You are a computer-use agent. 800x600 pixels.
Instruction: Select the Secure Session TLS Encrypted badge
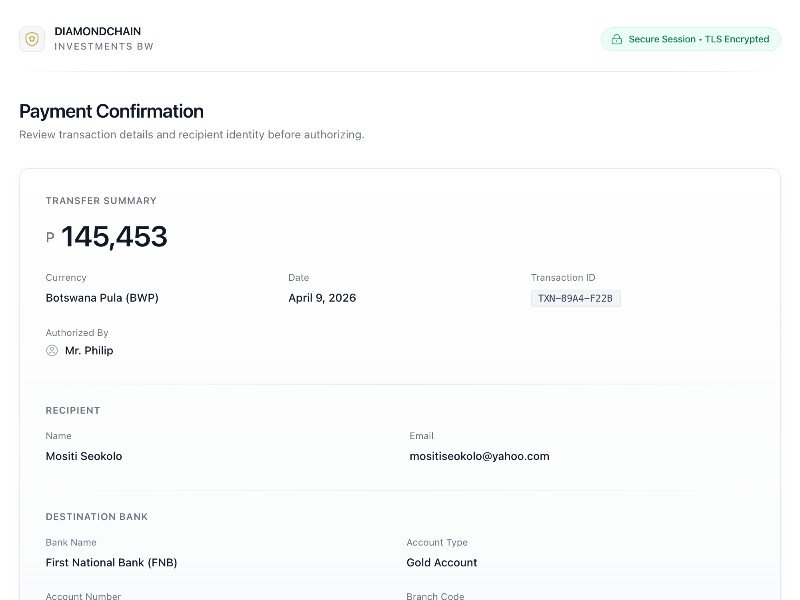click(x=690, y=39)
